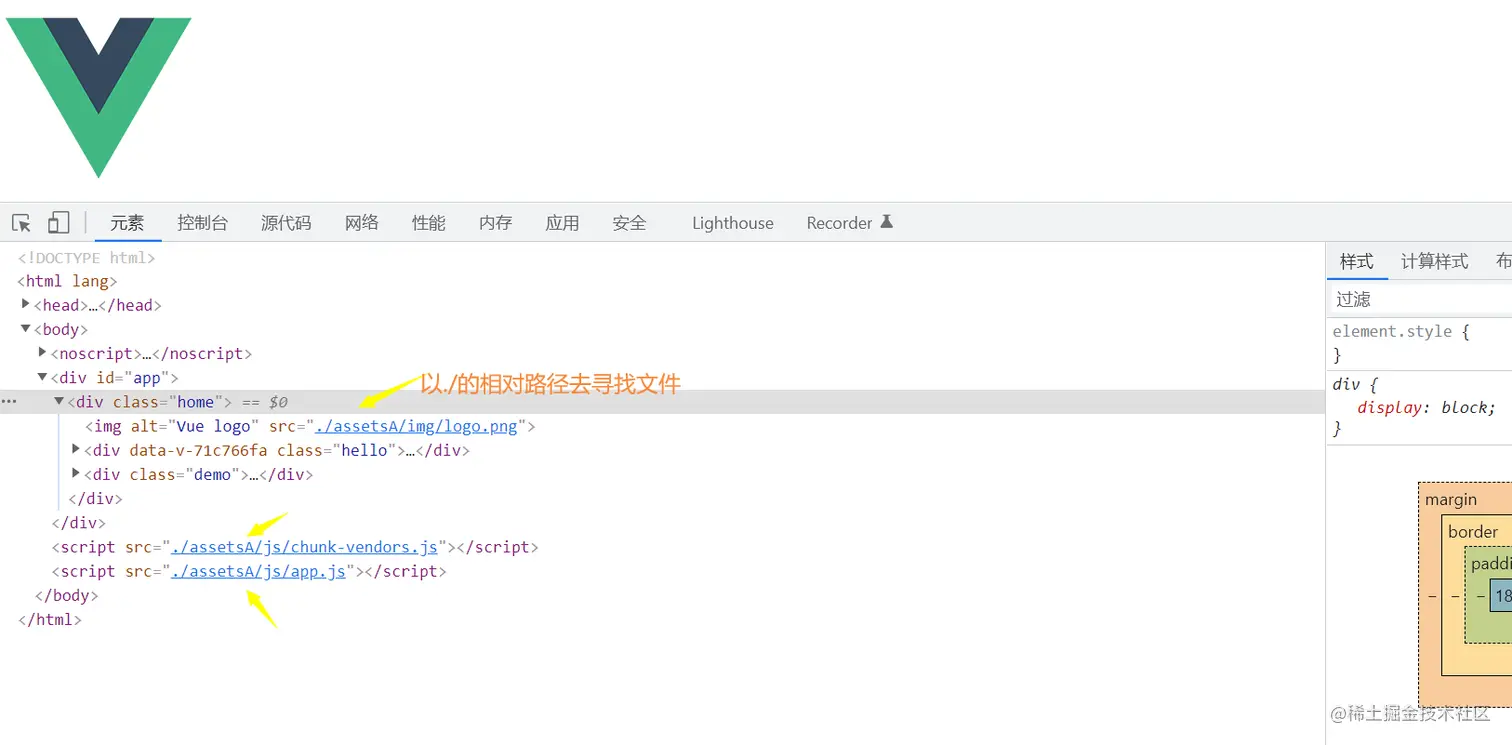Viewport: 1512px width, 745px height.
Task: Click the element.style rule block
Action: [x=1420, y=343]
